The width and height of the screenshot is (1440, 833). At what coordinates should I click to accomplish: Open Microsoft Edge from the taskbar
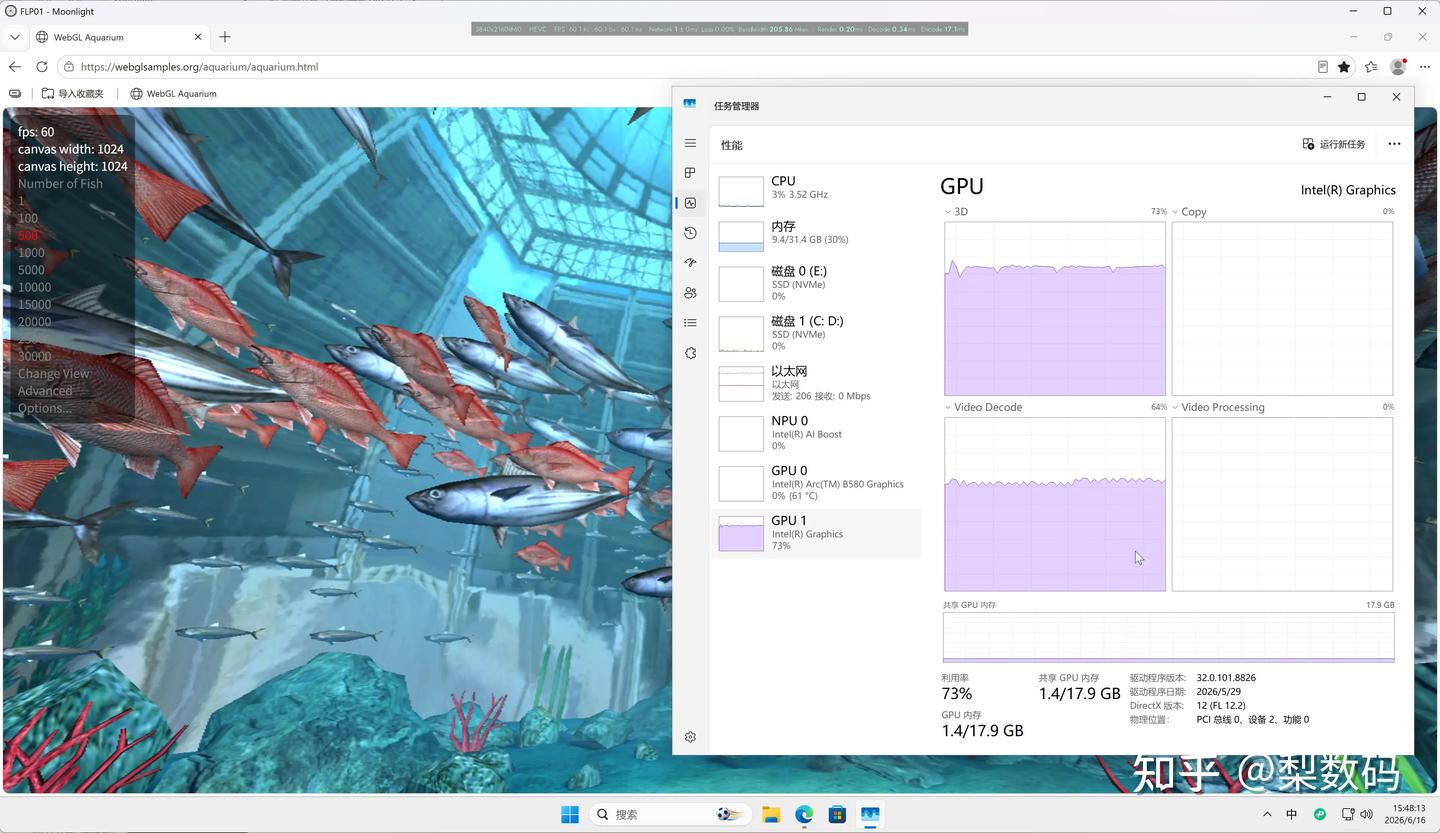[x=804, y=814]
